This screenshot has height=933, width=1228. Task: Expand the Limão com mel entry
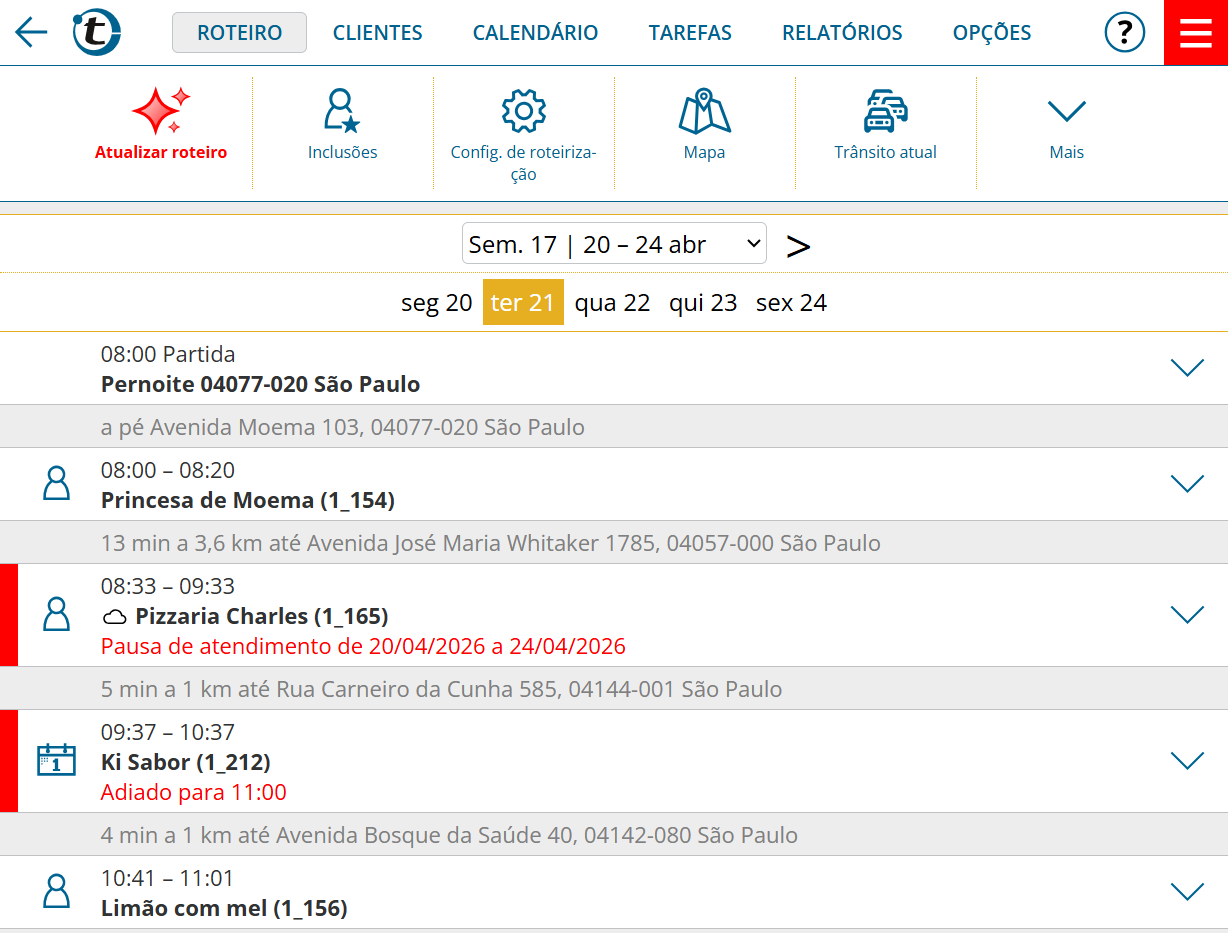pyautogui.click(x=1187, y=892)
